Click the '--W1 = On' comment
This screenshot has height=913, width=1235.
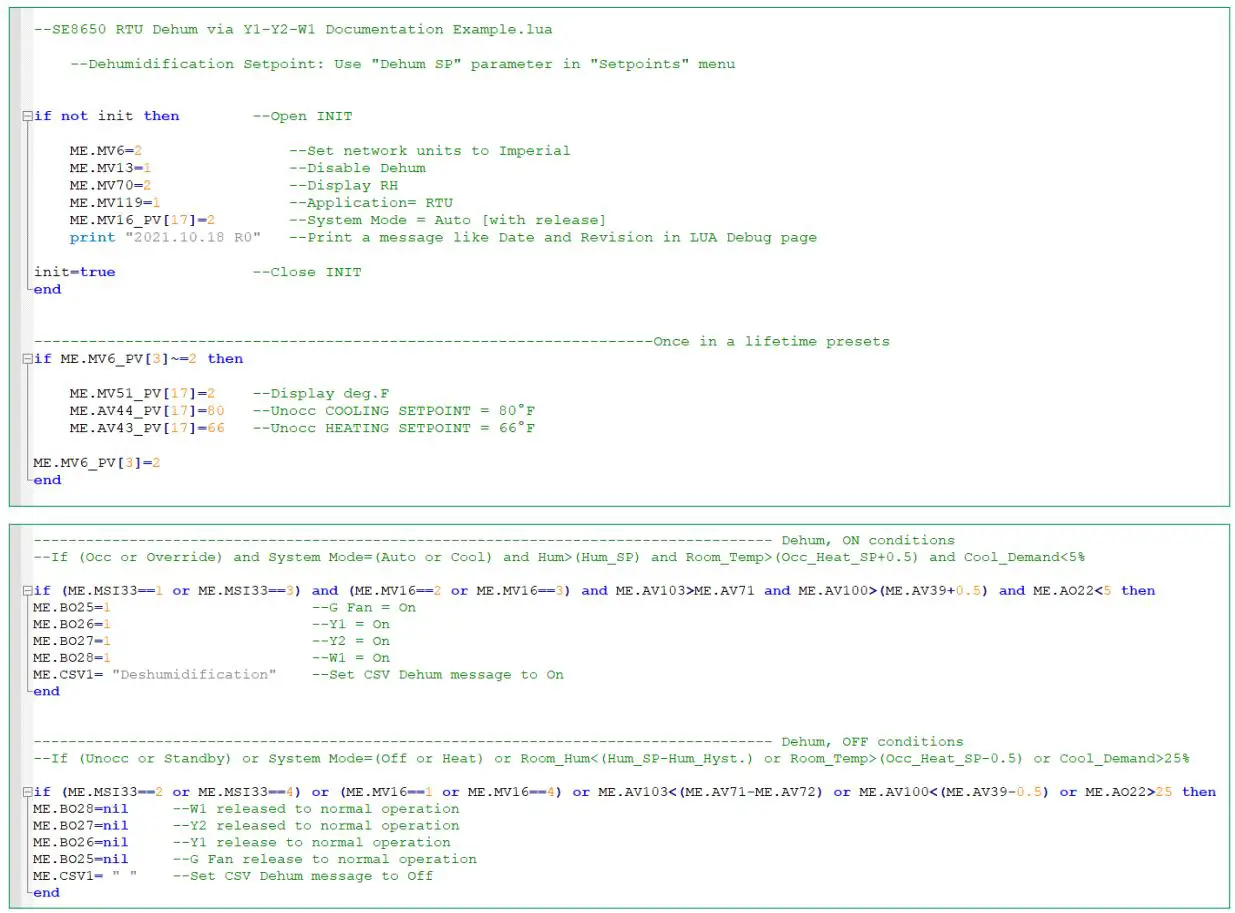click(x=352, y=658)
